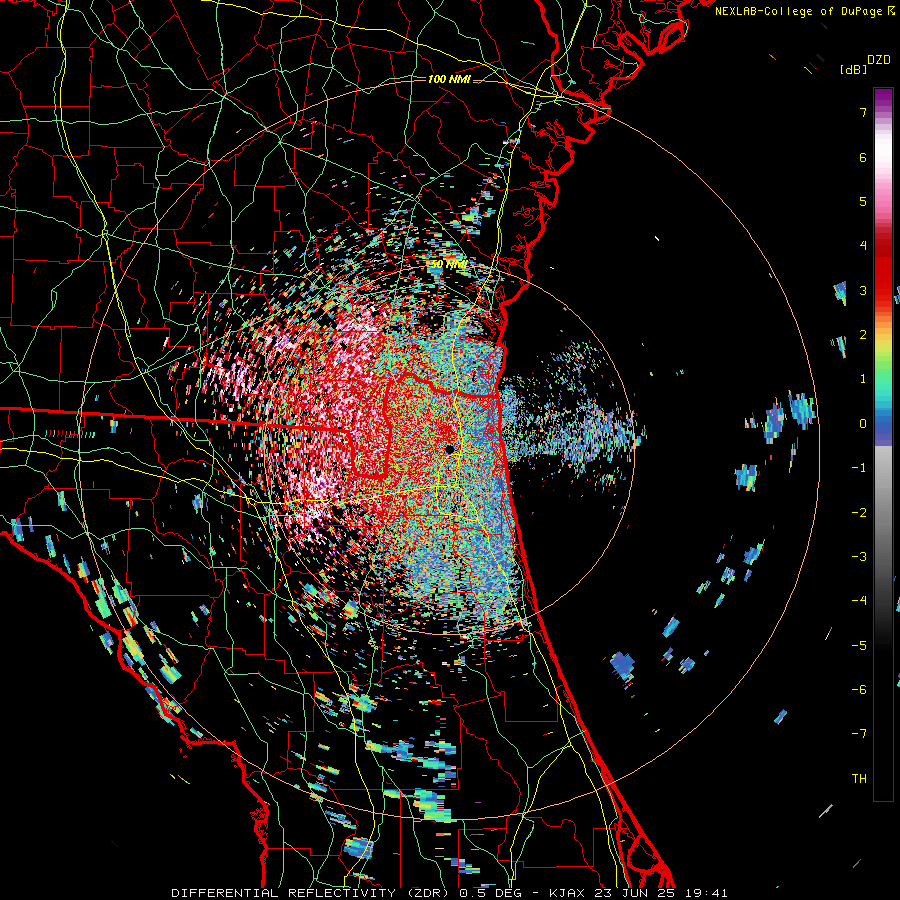Click the KJAX station identifier
Viewport: 900px width, 900px height.
(x=567, y=893)
